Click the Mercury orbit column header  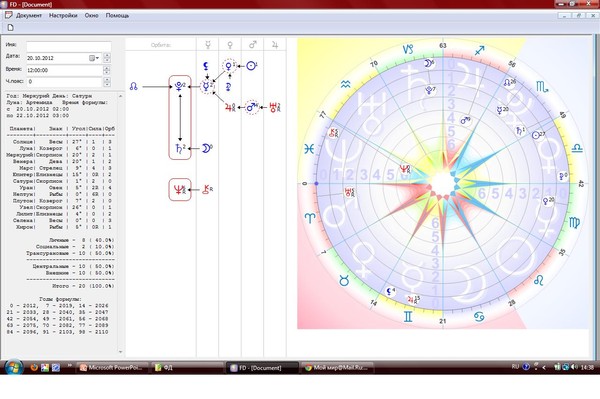(x=208, y=45)
